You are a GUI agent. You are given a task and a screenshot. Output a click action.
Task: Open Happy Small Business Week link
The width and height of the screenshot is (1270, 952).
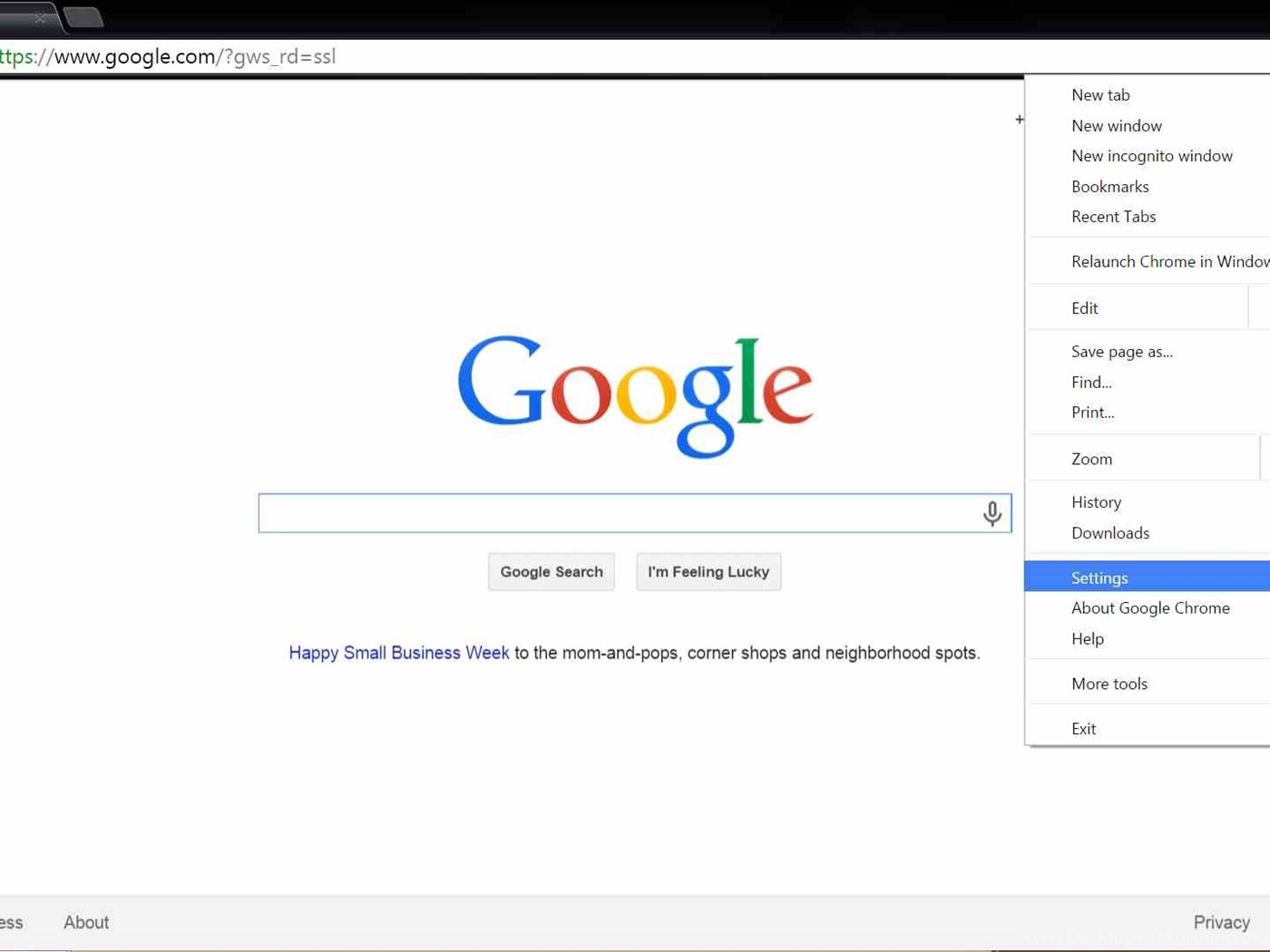tap(399, 653)
